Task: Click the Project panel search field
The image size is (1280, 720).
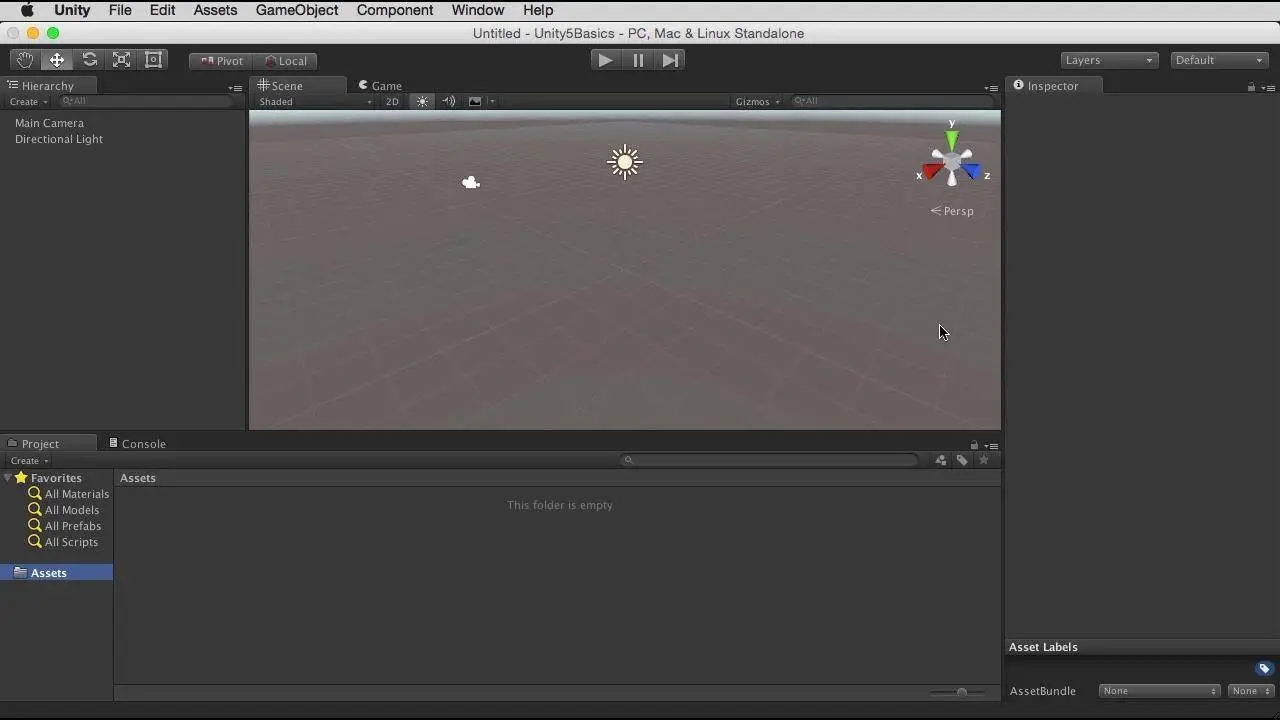Action: pos(769,460)
